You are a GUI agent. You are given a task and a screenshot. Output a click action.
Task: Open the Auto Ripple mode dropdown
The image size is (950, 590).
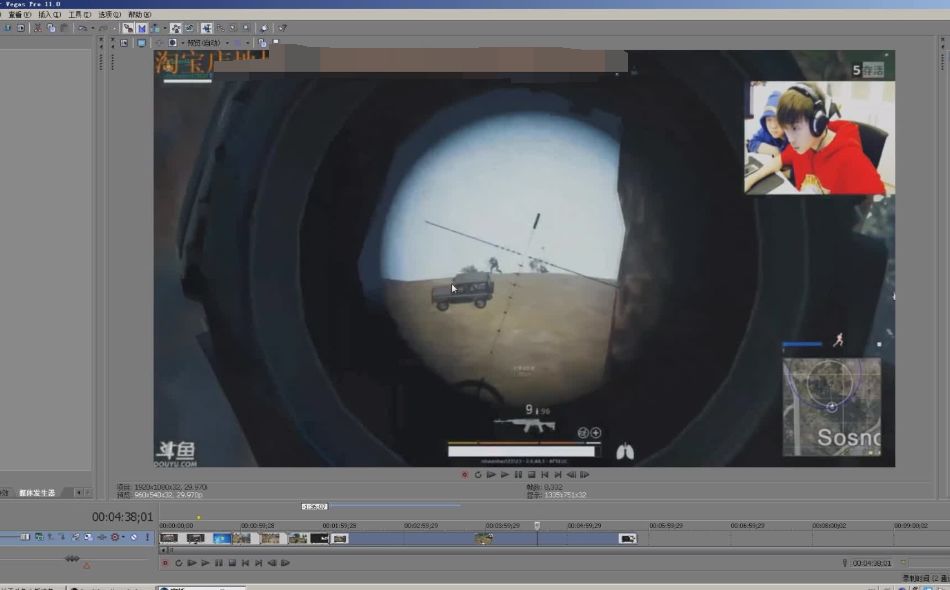165,28
